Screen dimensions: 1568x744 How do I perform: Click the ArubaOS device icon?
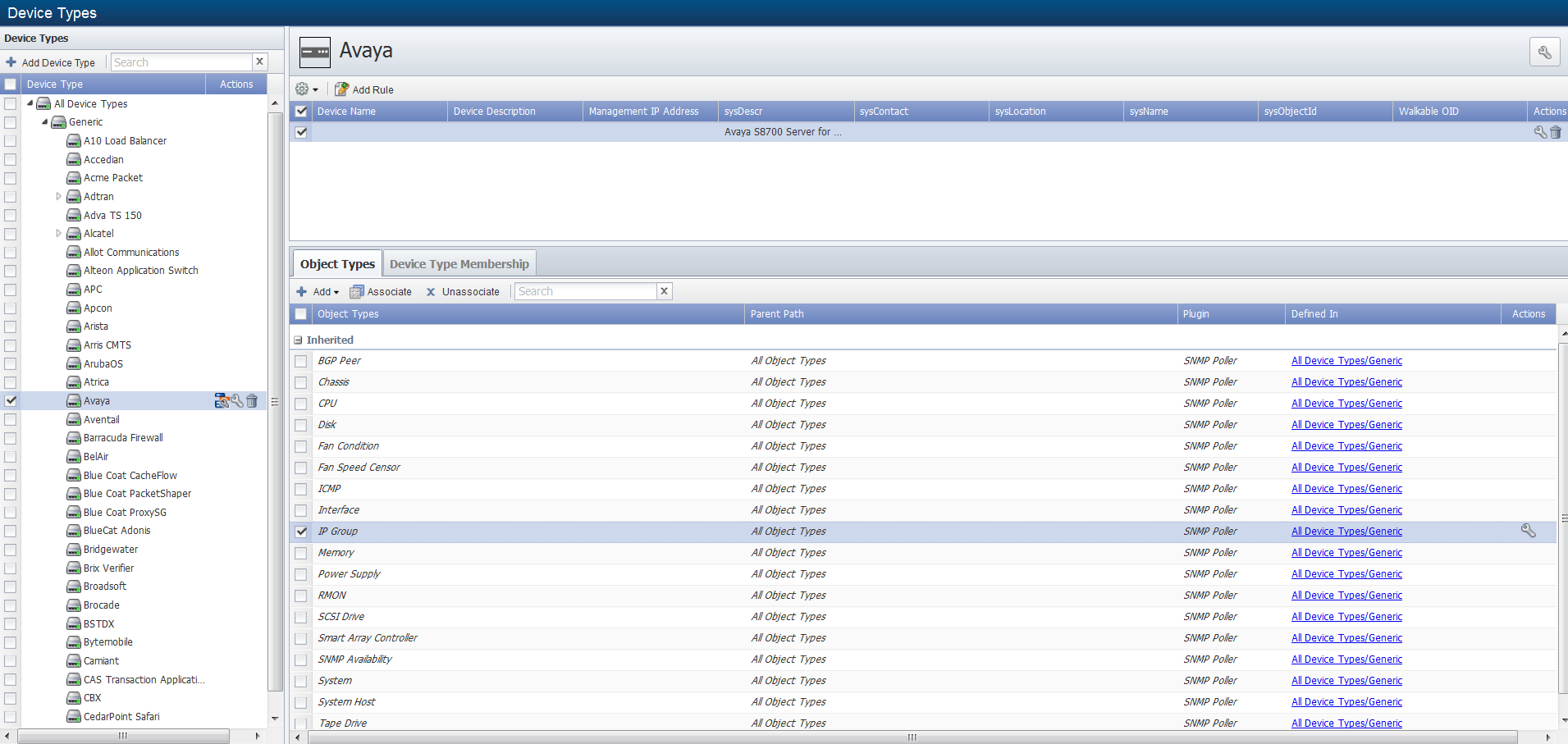point(74,364)
